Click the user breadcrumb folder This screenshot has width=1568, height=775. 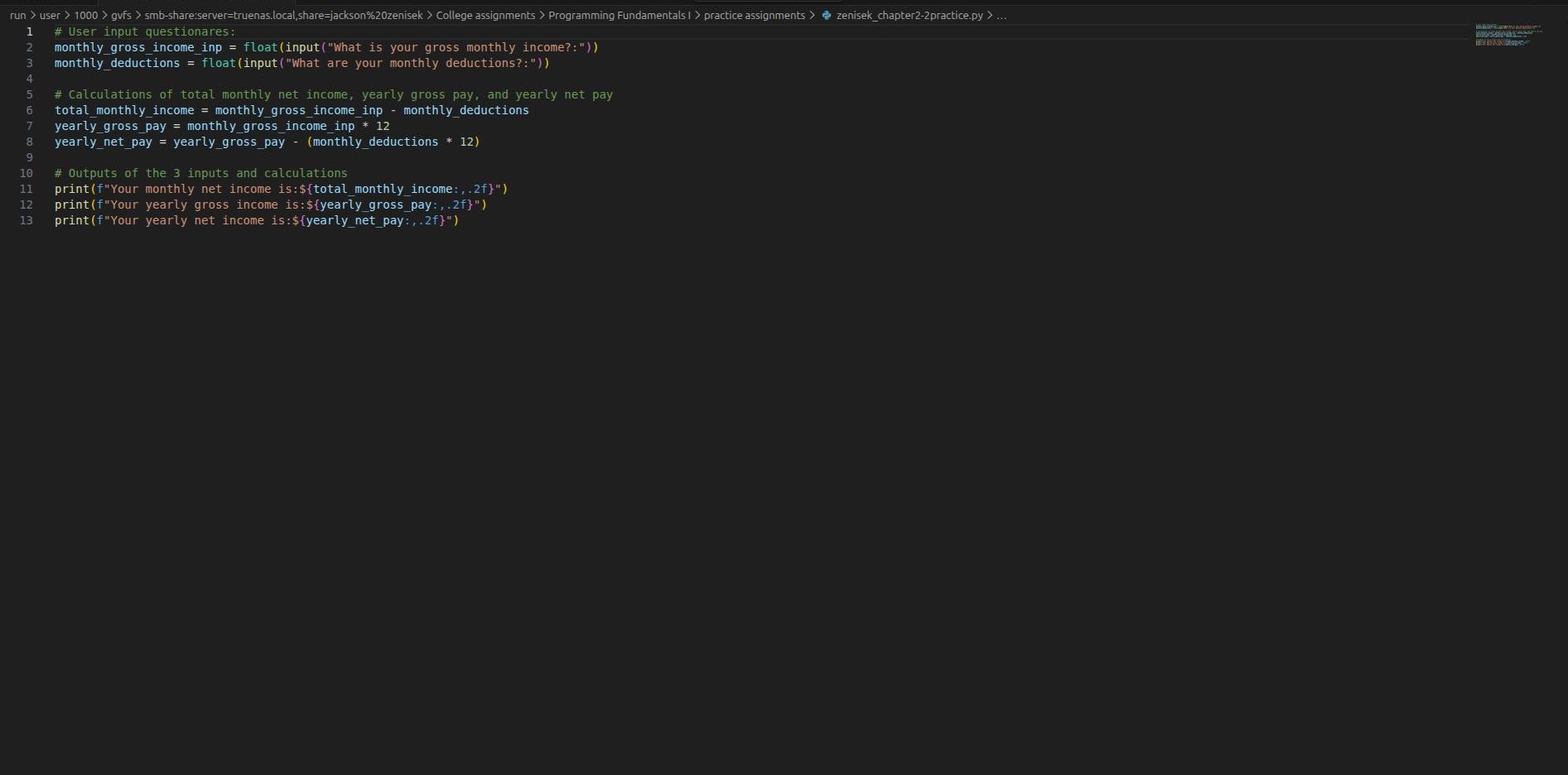tap(50, 15)
